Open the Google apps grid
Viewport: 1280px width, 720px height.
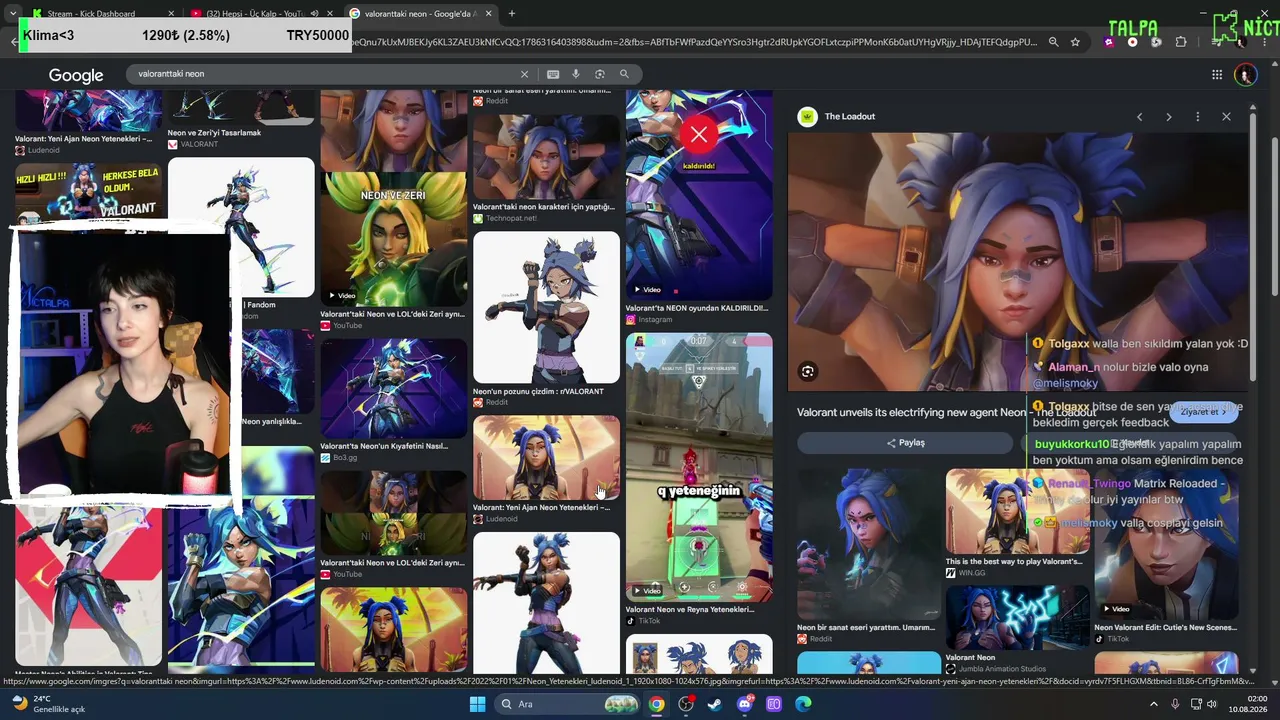coord(1217,75)
